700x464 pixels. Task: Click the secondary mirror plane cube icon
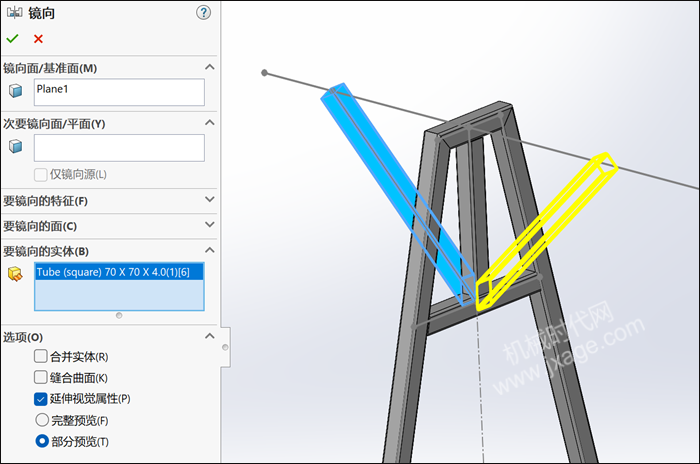coord(16,146)
